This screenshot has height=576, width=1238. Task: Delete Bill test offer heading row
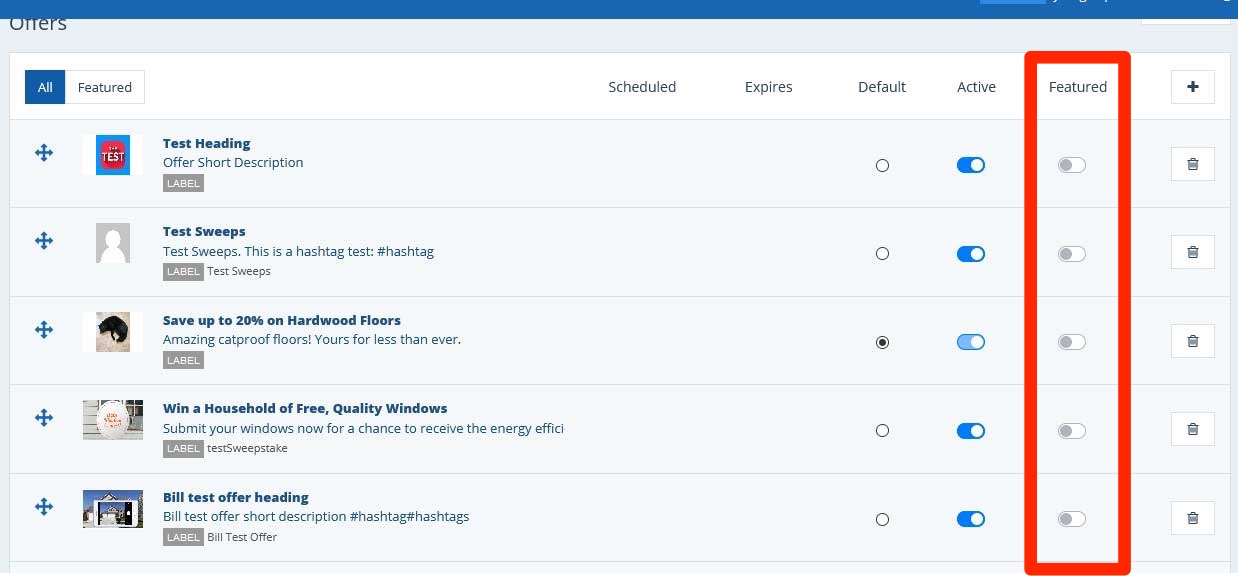point(1192,518)
